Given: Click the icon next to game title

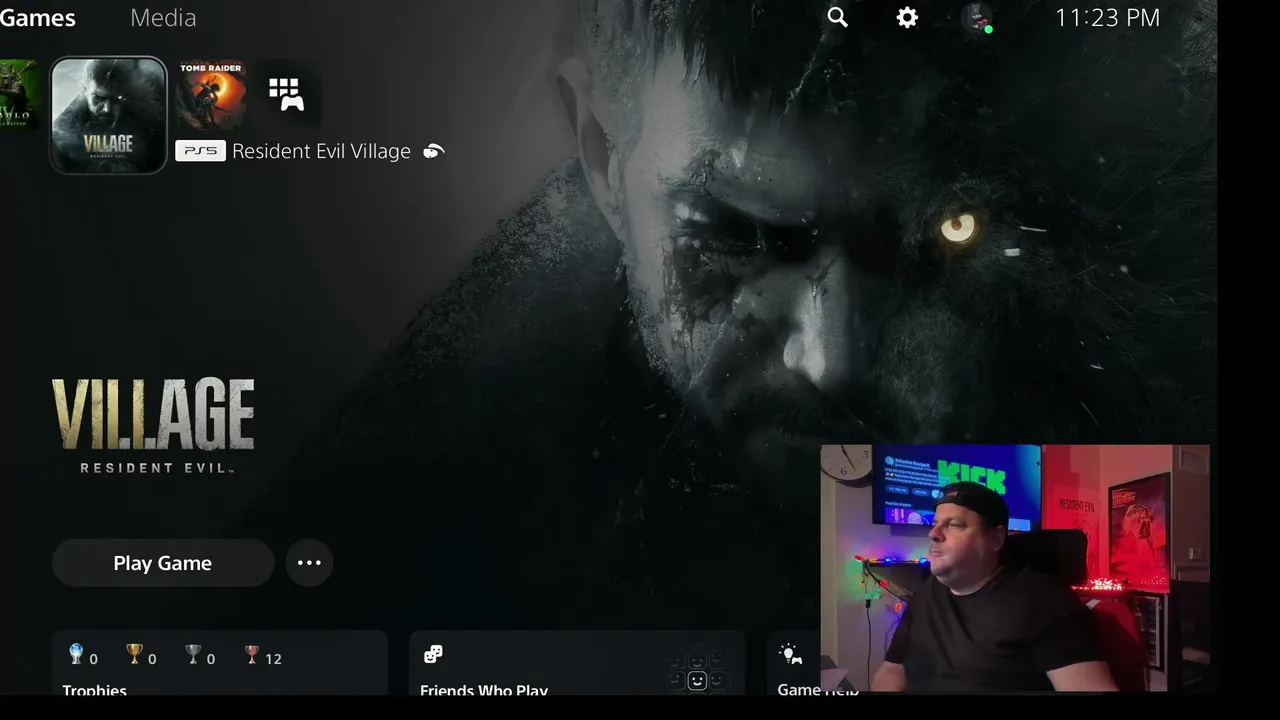Looking at the screenshot, I should pyautogui.click(x=433, y=151).
